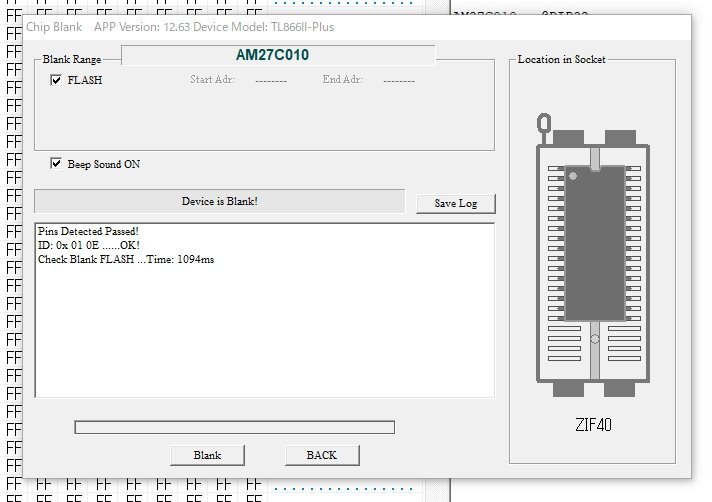Toggle the FLASH checkbox
Screen dimensions: 712x502
pos(57,80)
